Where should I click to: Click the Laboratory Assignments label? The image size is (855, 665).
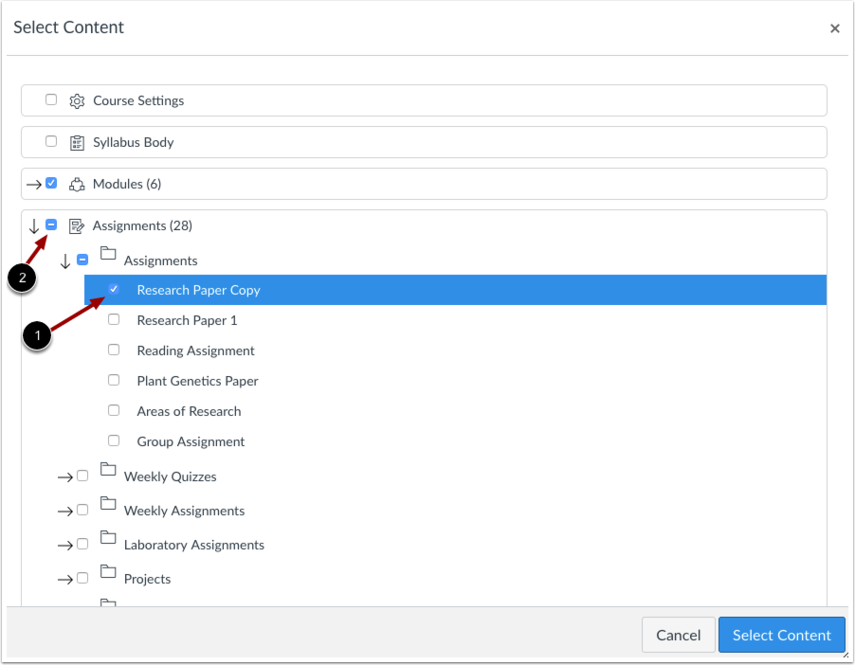tap(194, 545)
